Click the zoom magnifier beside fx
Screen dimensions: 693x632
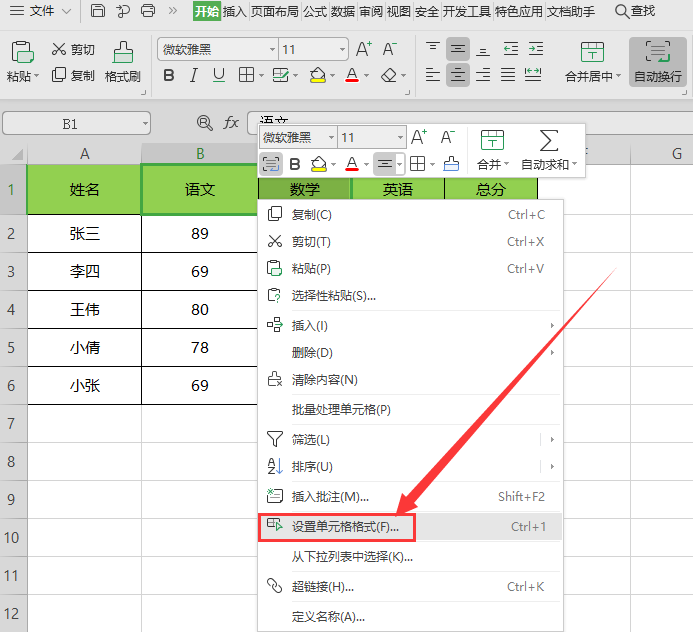(204, 122)
